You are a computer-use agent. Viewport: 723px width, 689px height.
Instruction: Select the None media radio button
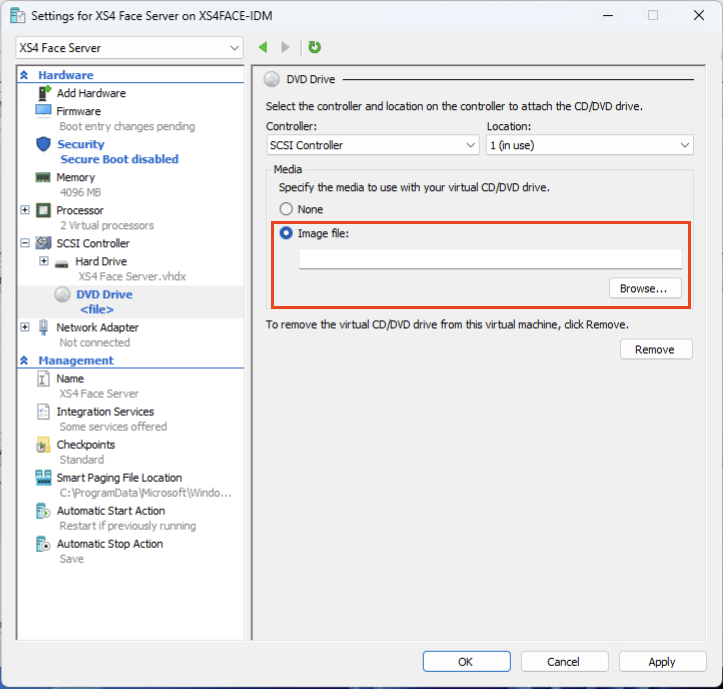pos(286,209)
